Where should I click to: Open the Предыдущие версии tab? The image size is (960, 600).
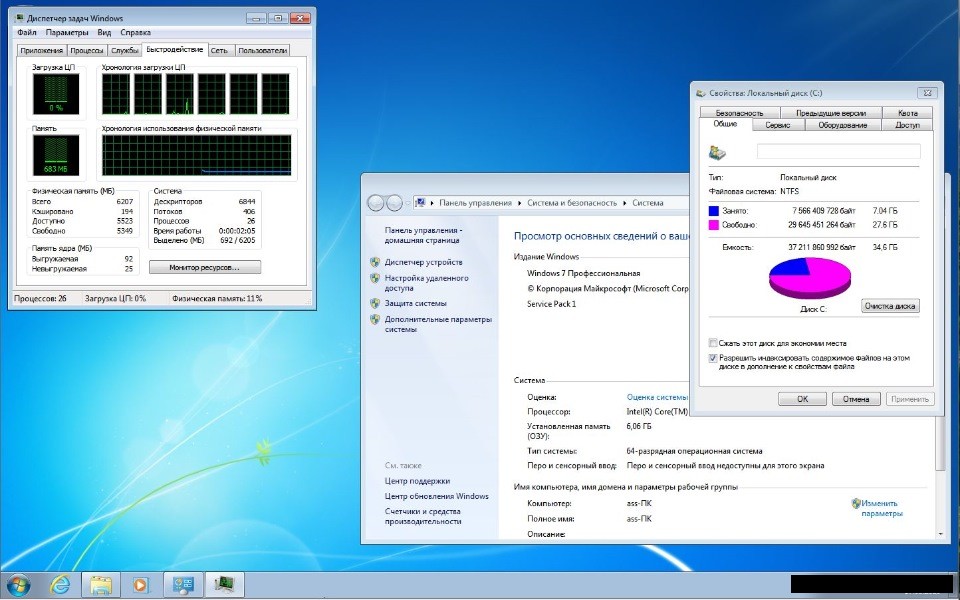[x=831, y=113]
